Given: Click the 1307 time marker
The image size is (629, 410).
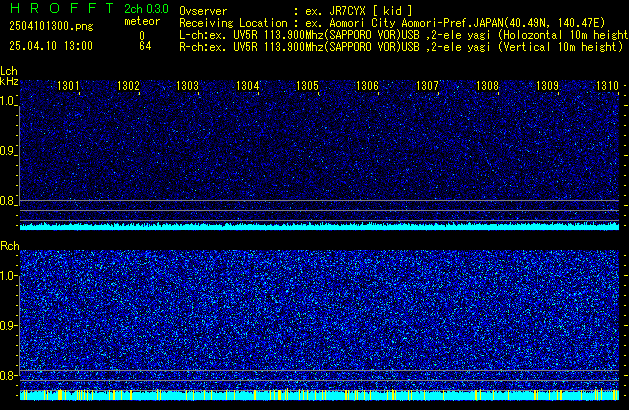Looking at the screenshot, I should point(427,86).
